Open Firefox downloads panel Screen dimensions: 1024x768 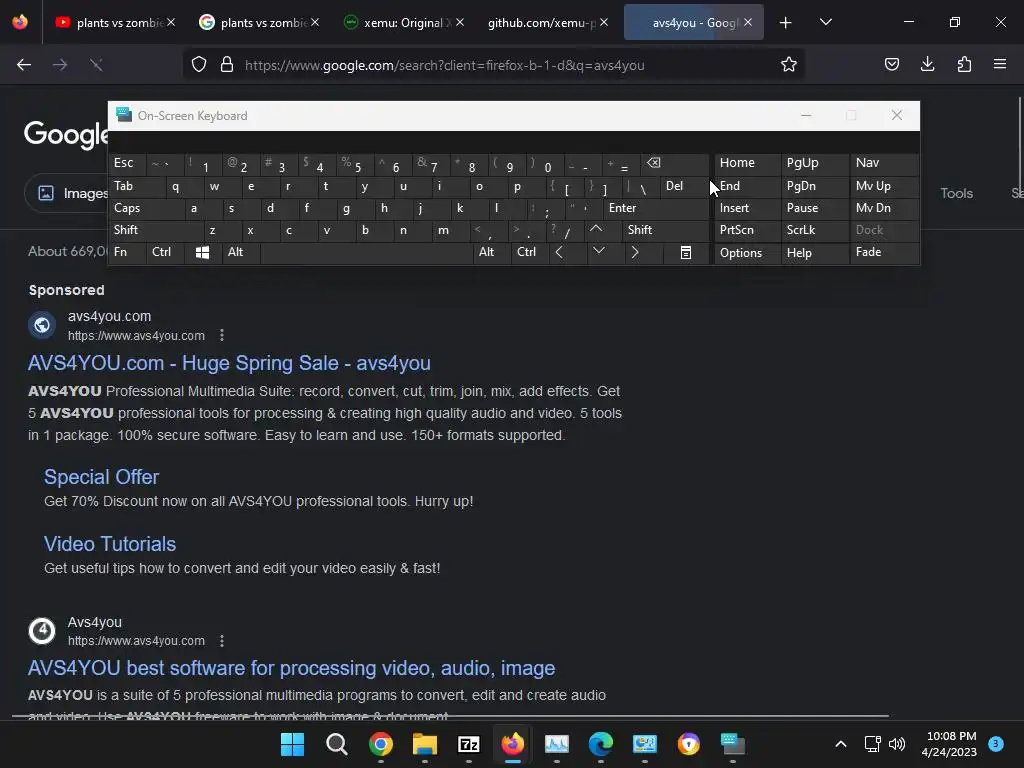point(927,65)
